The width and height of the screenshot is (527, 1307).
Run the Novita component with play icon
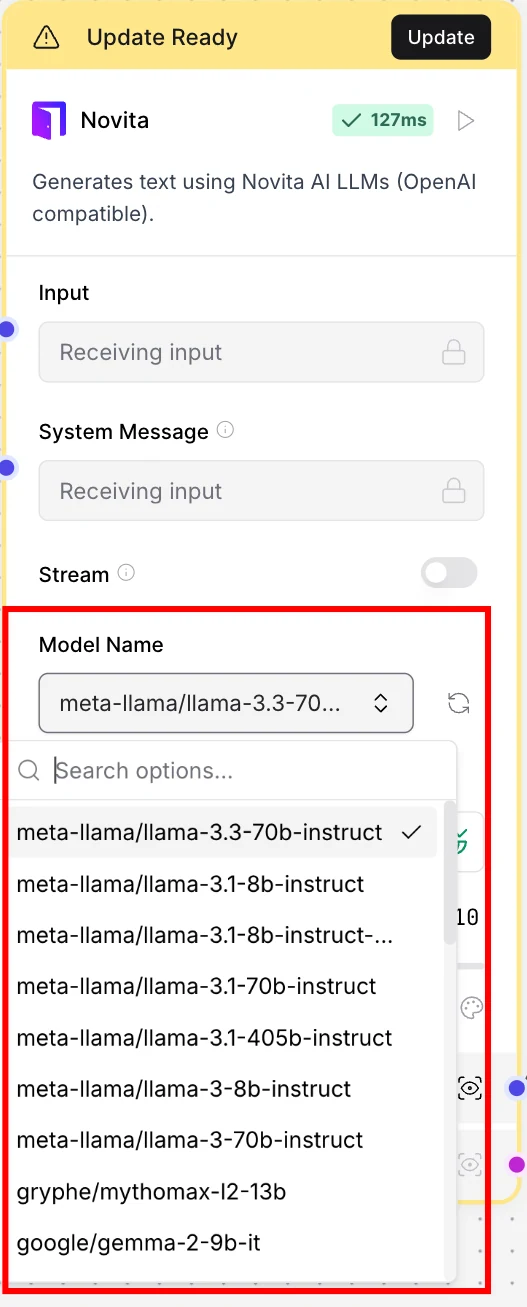tap(465, 121)
